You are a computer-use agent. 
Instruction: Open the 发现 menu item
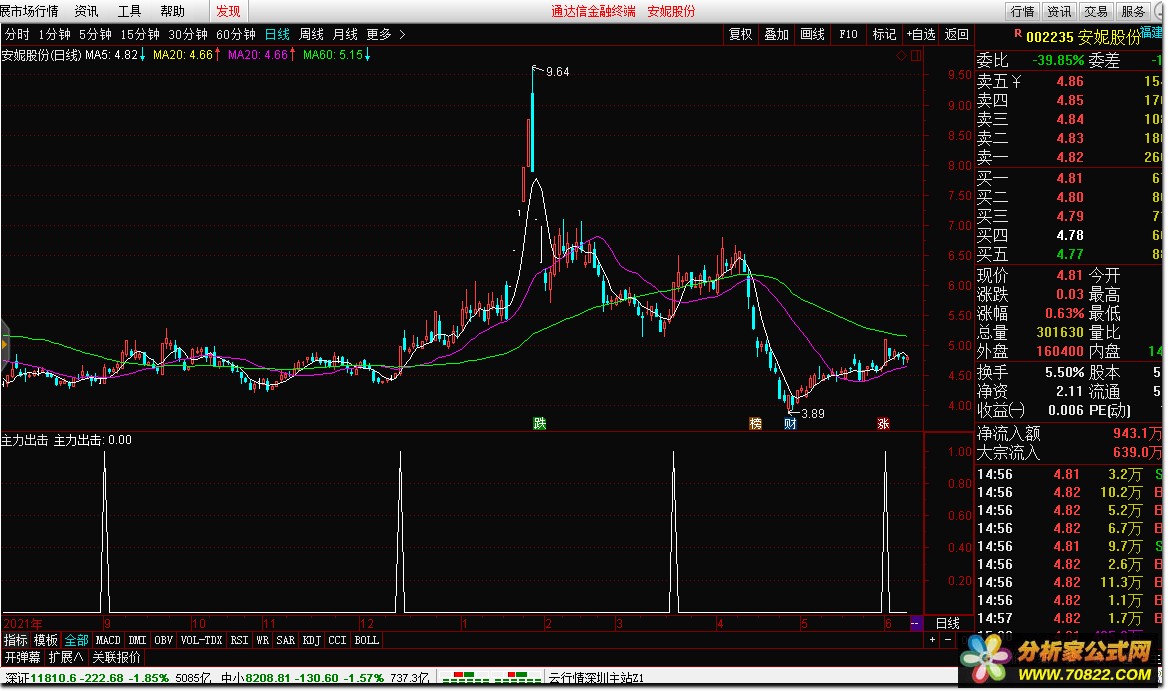228,11
